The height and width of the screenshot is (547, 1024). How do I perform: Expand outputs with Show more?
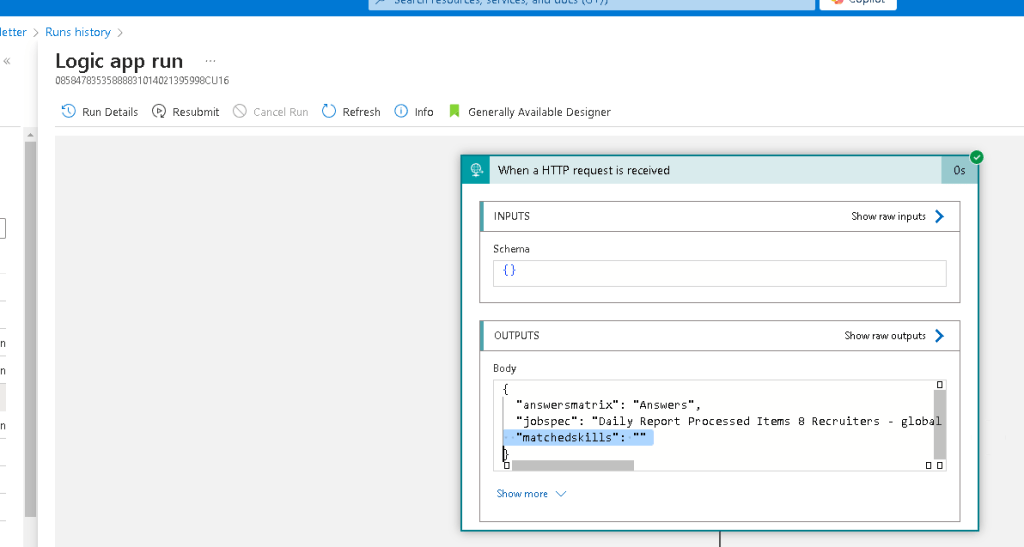click(522, 494)
